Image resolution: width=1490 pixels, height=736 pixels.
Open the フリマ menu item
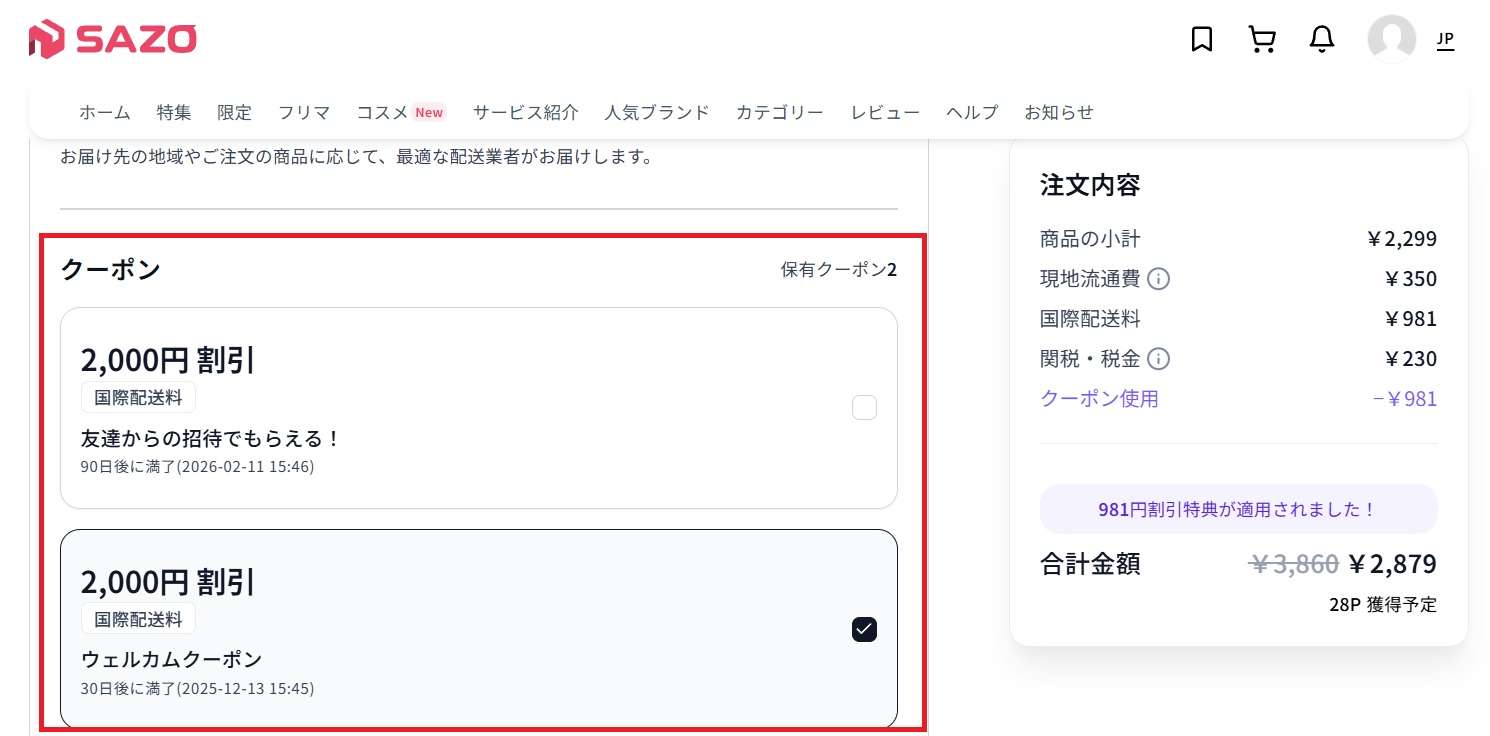304,112
